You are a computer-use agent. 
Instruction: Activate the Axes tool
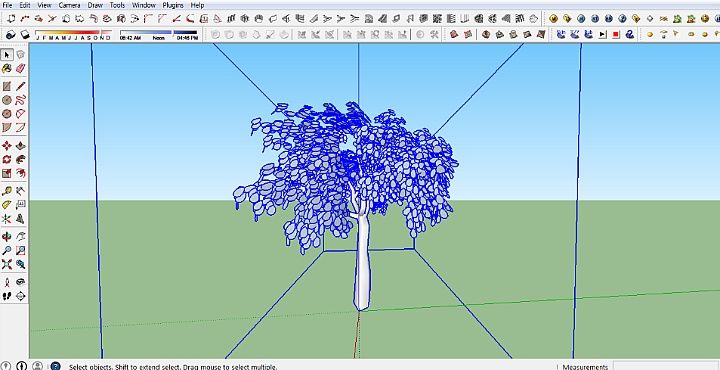click(6, 219)
